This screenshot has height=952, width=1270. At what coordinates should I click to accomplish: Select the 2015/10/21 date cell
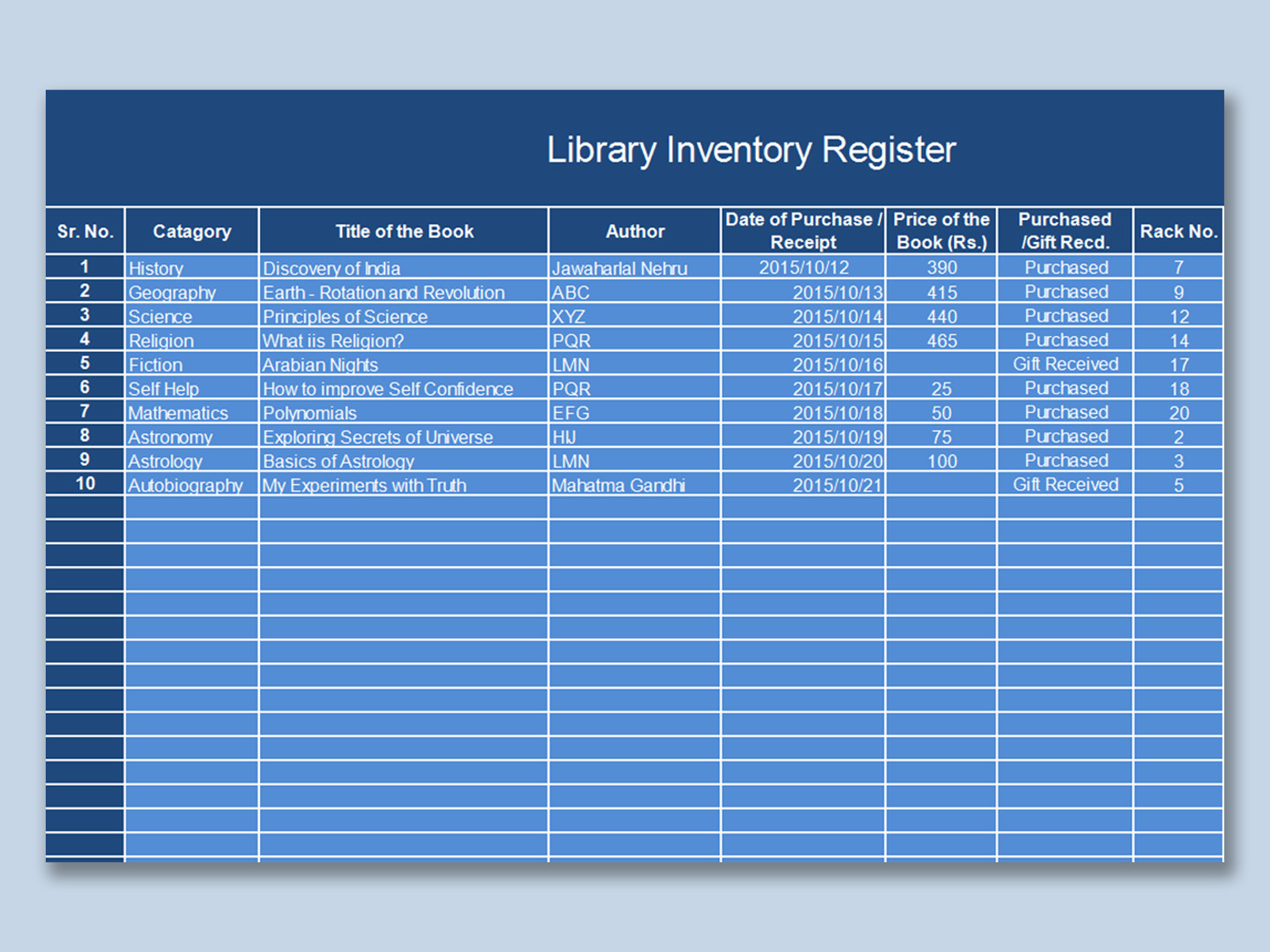803,485
